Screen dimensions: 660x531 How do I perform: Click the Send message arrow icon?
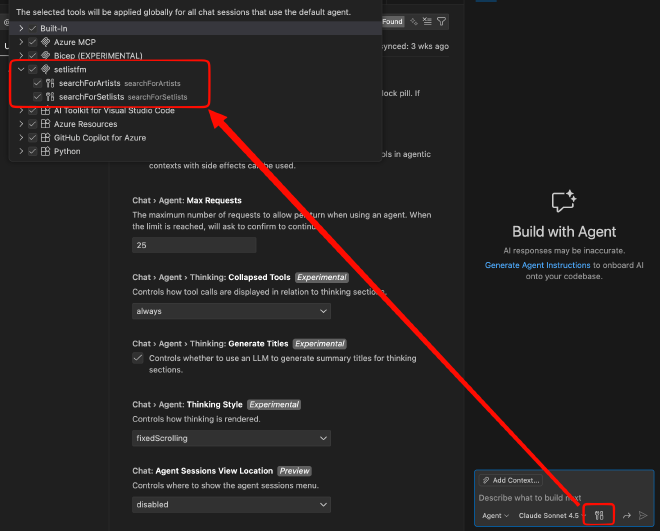642,515
